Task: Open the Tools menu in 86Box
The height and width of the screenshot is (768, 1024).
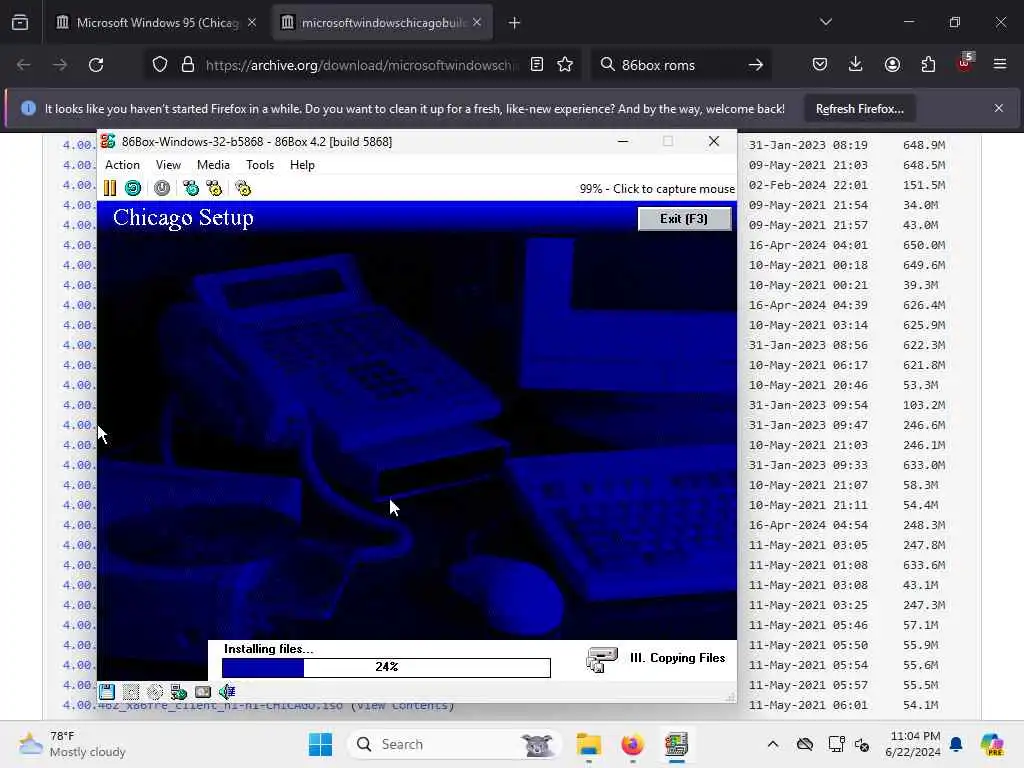Action: 260,165
